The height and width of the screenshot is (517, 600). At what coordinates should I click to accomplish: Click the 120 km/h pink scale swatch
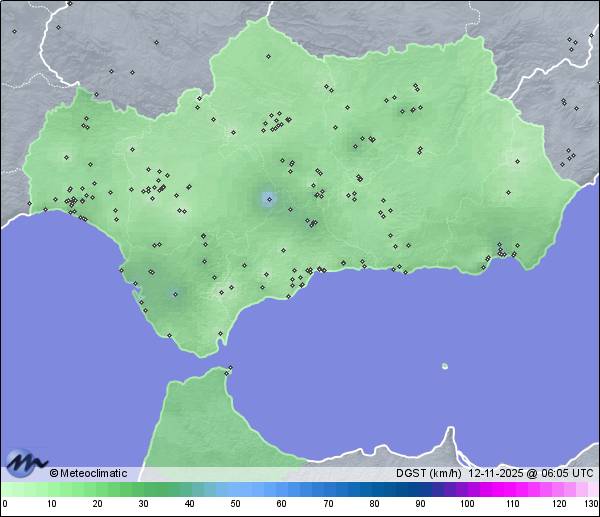(558, 489)
